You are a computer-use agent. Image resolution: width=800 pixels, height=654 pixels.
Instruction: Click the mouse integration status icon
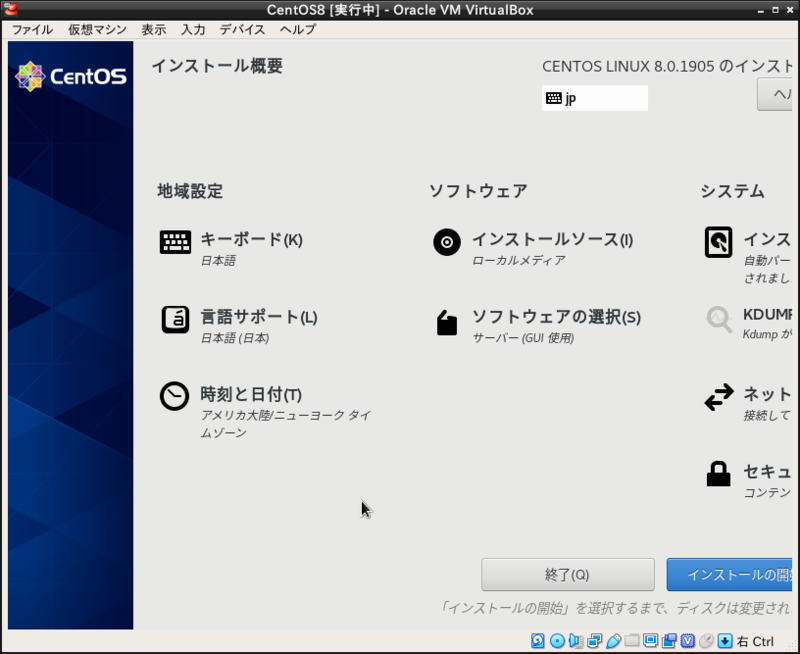707,641
